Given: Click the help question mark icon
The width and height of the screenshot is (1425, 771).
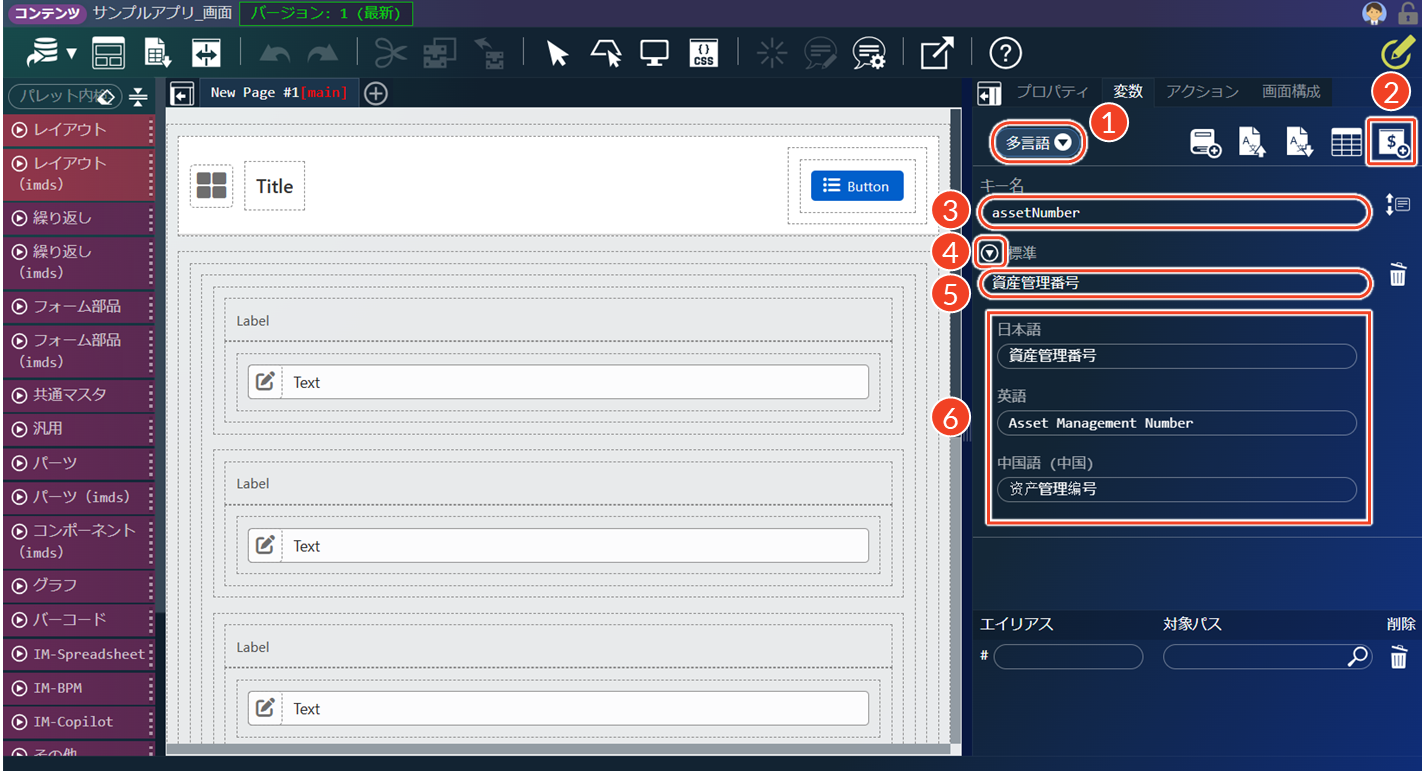Looking at the screenshot, I should click(1005, 54).
